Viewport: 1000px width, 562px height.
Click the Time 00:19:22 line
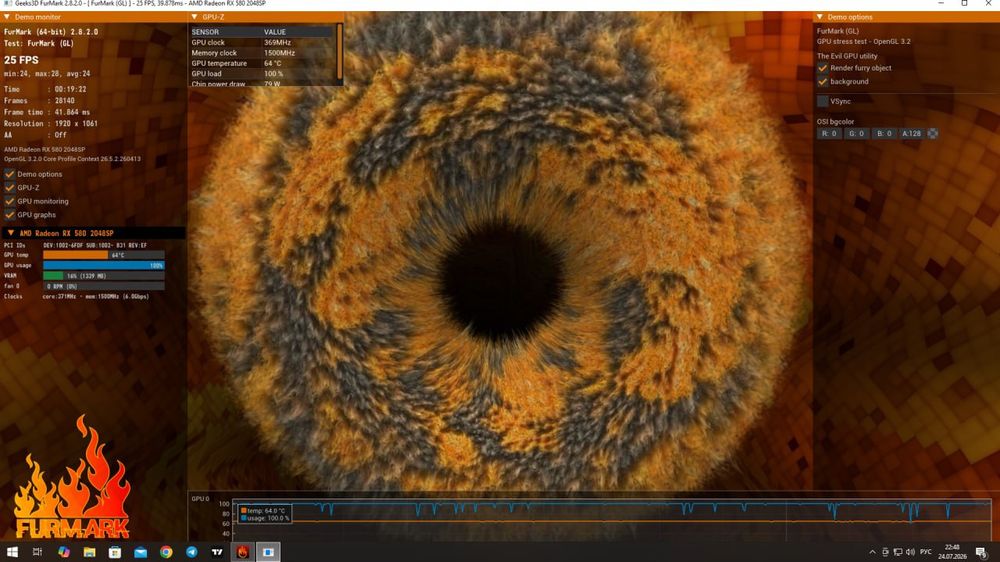point(45,89)
